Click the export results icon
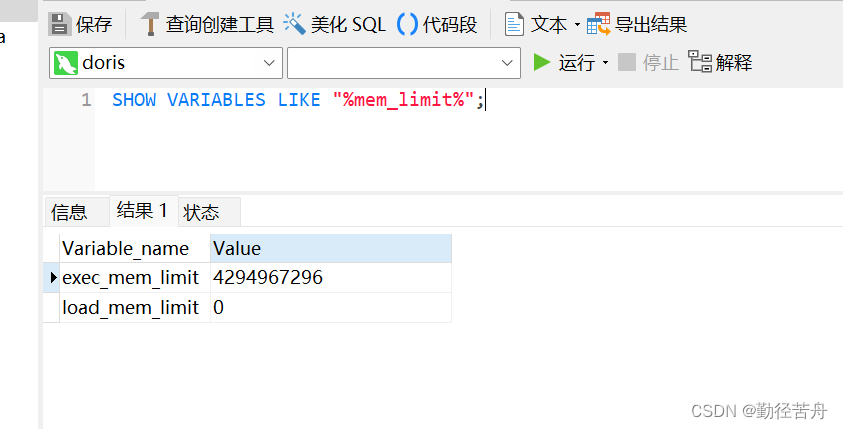Screen dimensions: 843x429 (598, 24)
